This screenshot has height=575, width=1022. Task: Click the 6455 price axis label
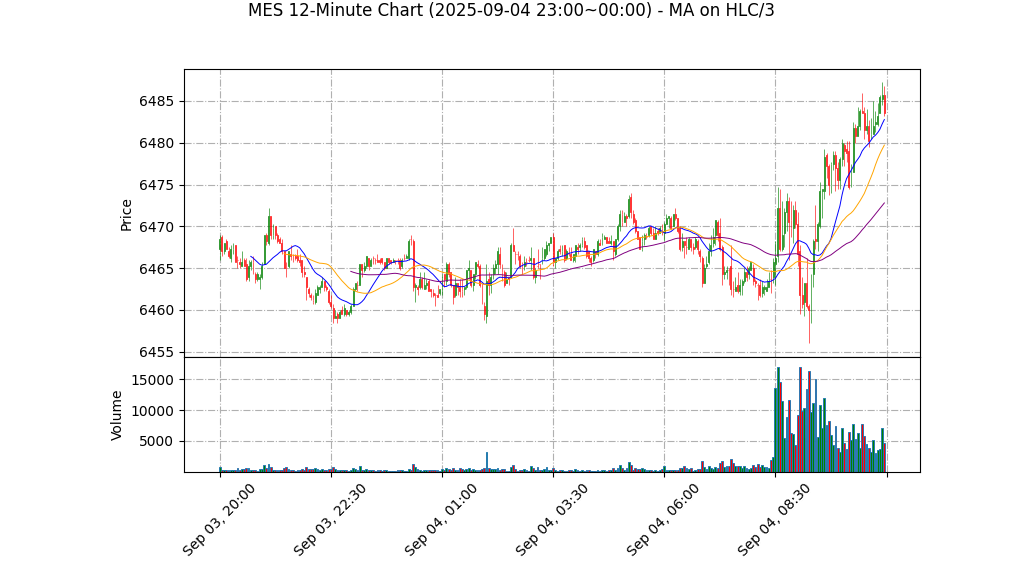(x=157, y=352)
